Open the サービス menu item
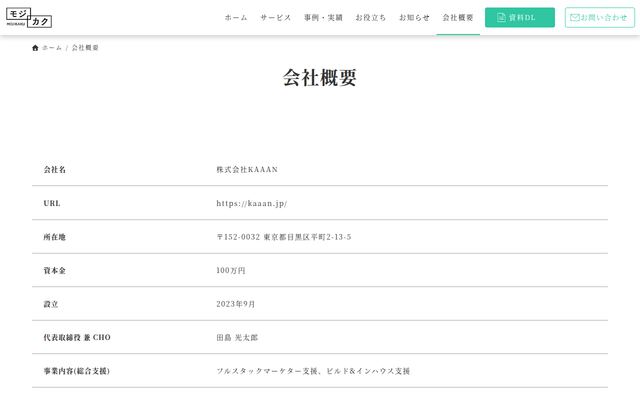Viewport: 640px width, 400px height. pos(276,18)
